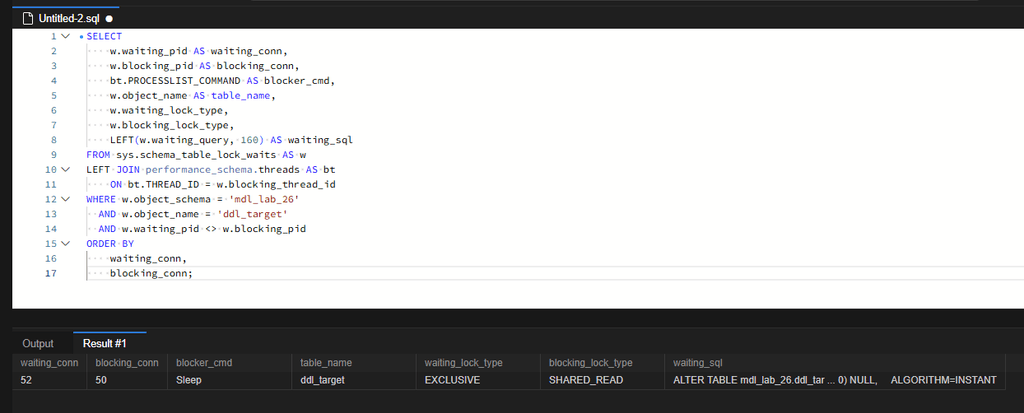
Task: Click the table_name column header
Action: [354, 363]
